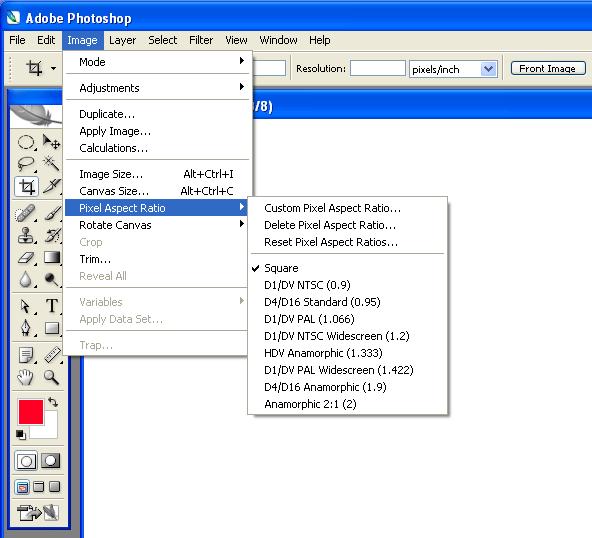The image size is (592, 538).
Task: Click the Front Image button
Action: (x=548, y=68)
